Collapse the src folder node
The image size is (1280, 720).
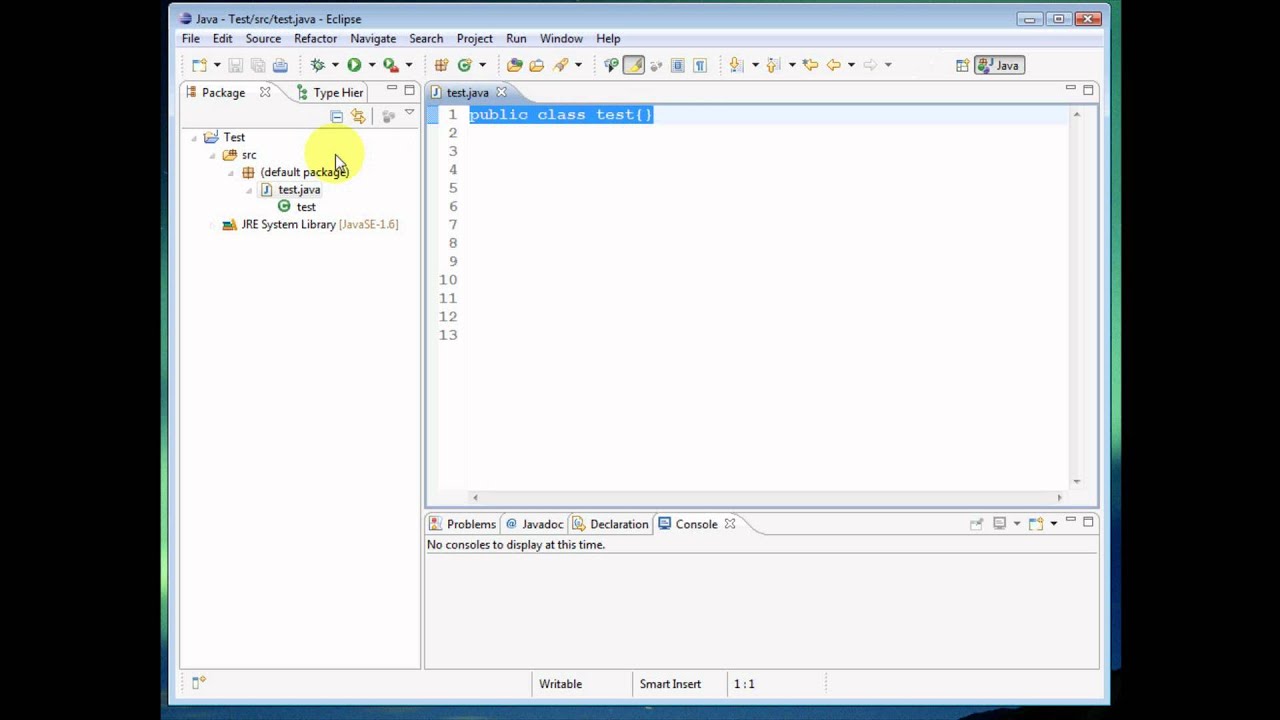coord(212,156)
